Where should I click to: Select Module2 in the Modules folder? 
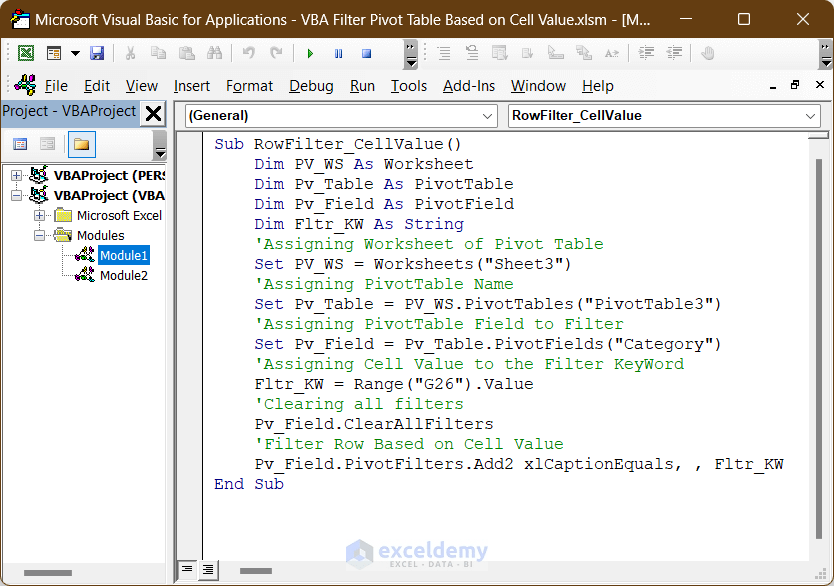(x=123, y=275)
